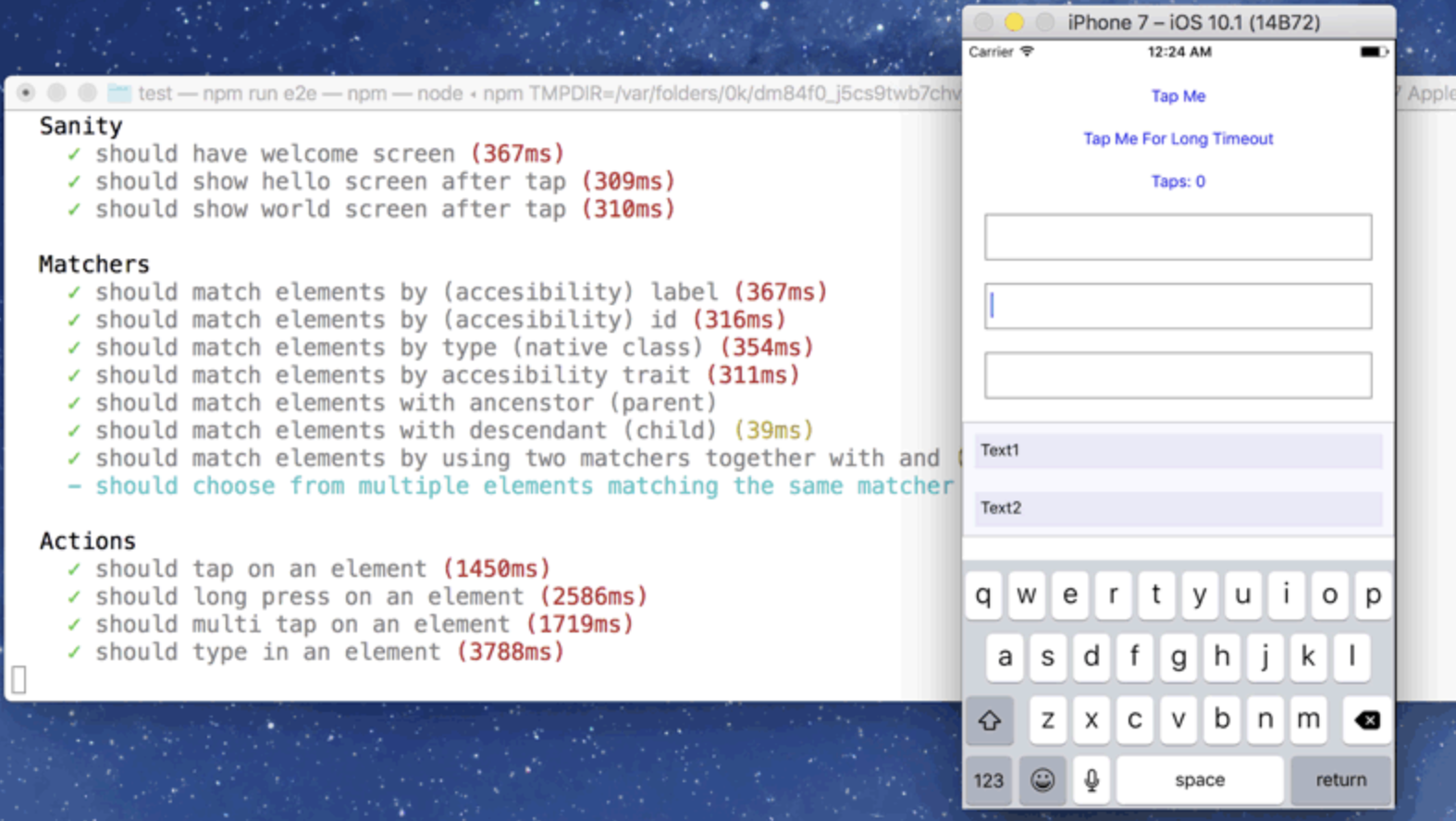Tap the 'a' key on the keyboard
This screenshot has height=821, width=1456.
tap(1005, 657)
